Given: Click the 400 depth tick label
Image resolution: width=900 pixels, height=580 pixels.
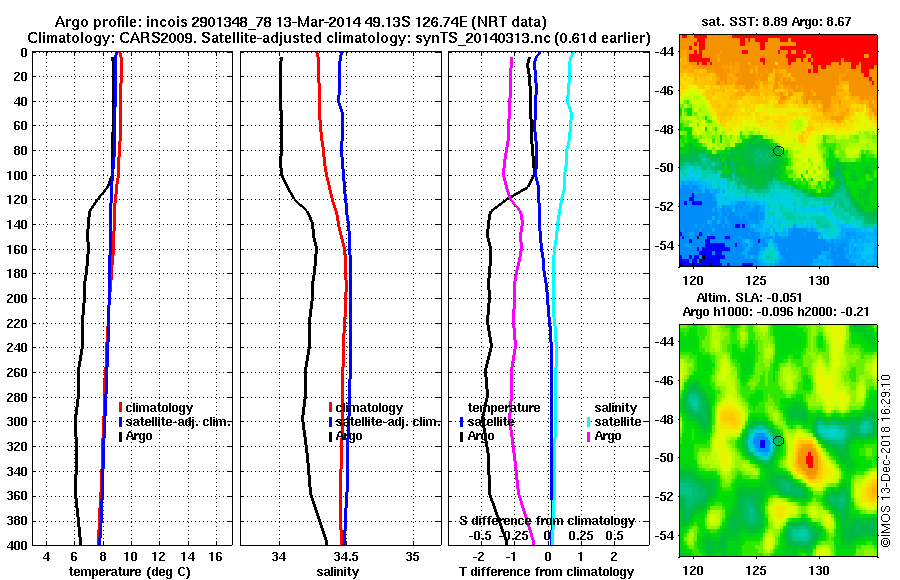Looking at the screenshot, I should click(18, 546).
